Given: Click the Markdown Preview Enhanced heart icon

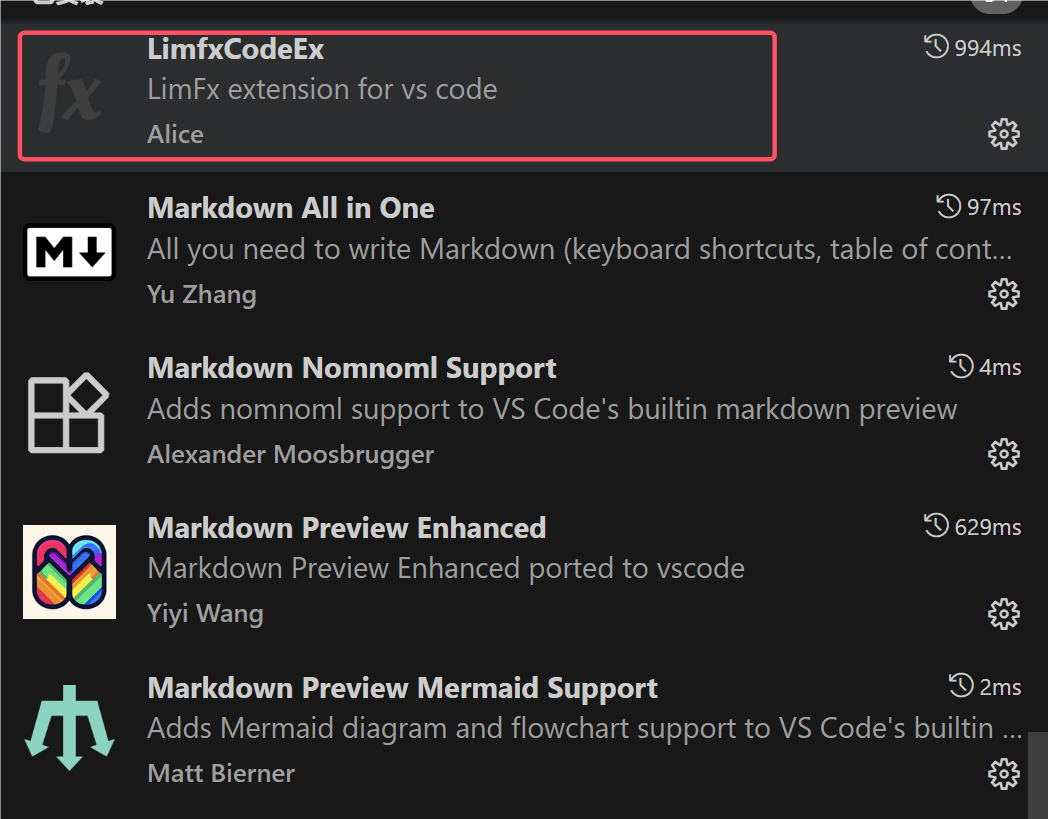Looking at the screenshot, I should [68, 571].
